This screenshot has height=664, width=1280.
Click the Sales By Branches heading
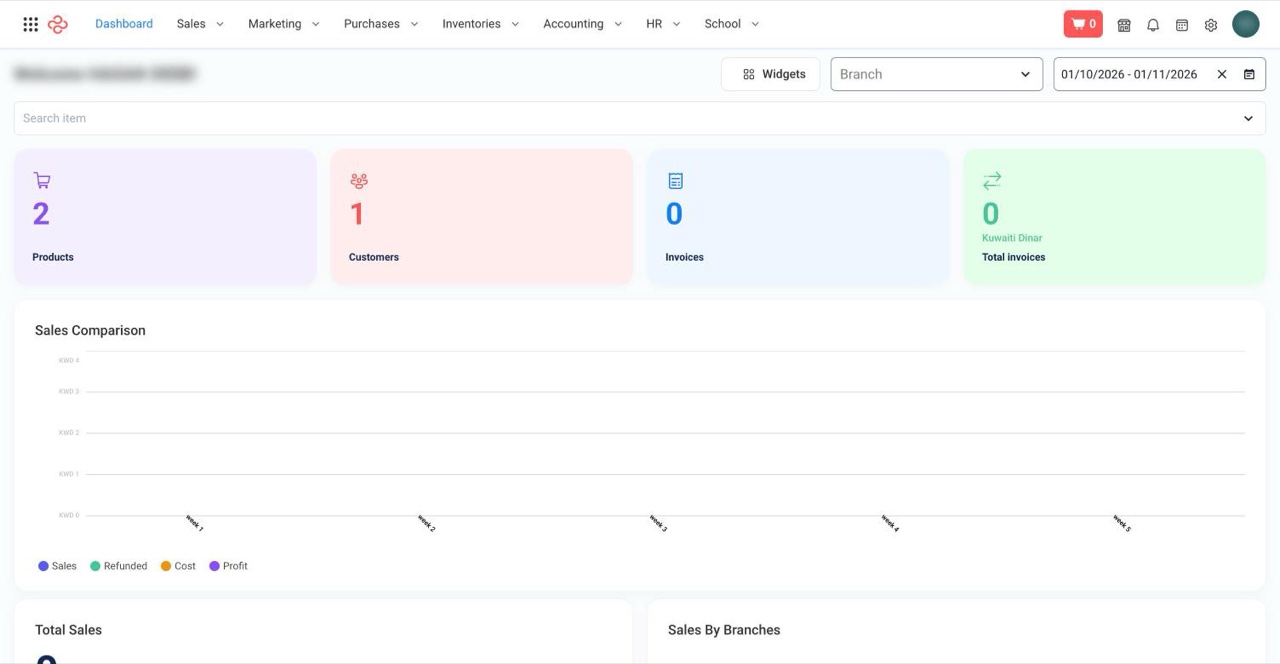(724, 630)
